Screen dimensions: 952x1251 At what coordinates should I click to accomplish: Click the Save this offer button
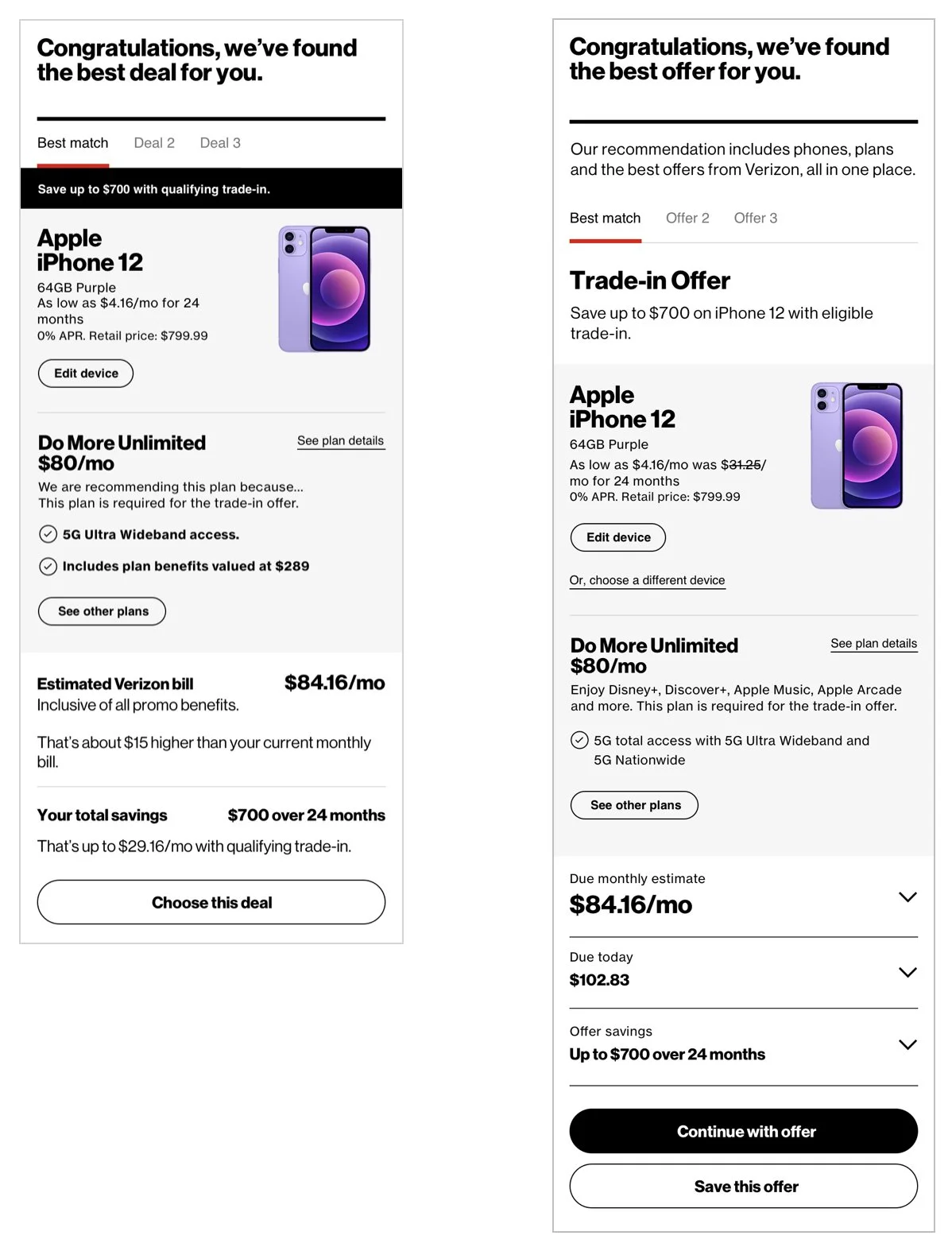point(744,1186)
